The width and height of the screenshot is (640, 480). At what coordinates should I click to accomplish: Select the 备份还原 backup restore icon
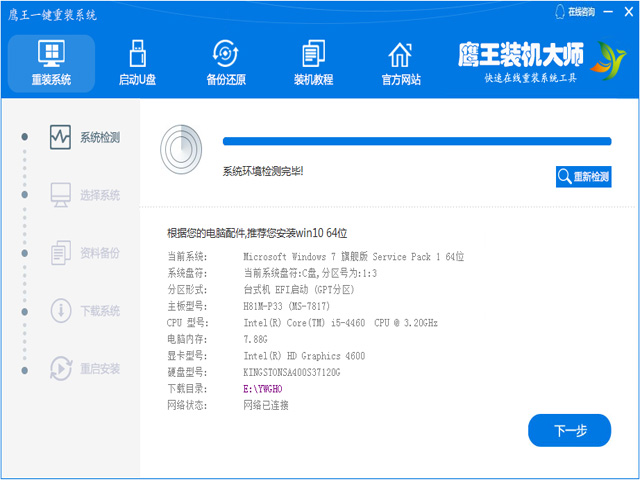pos(225,54)
